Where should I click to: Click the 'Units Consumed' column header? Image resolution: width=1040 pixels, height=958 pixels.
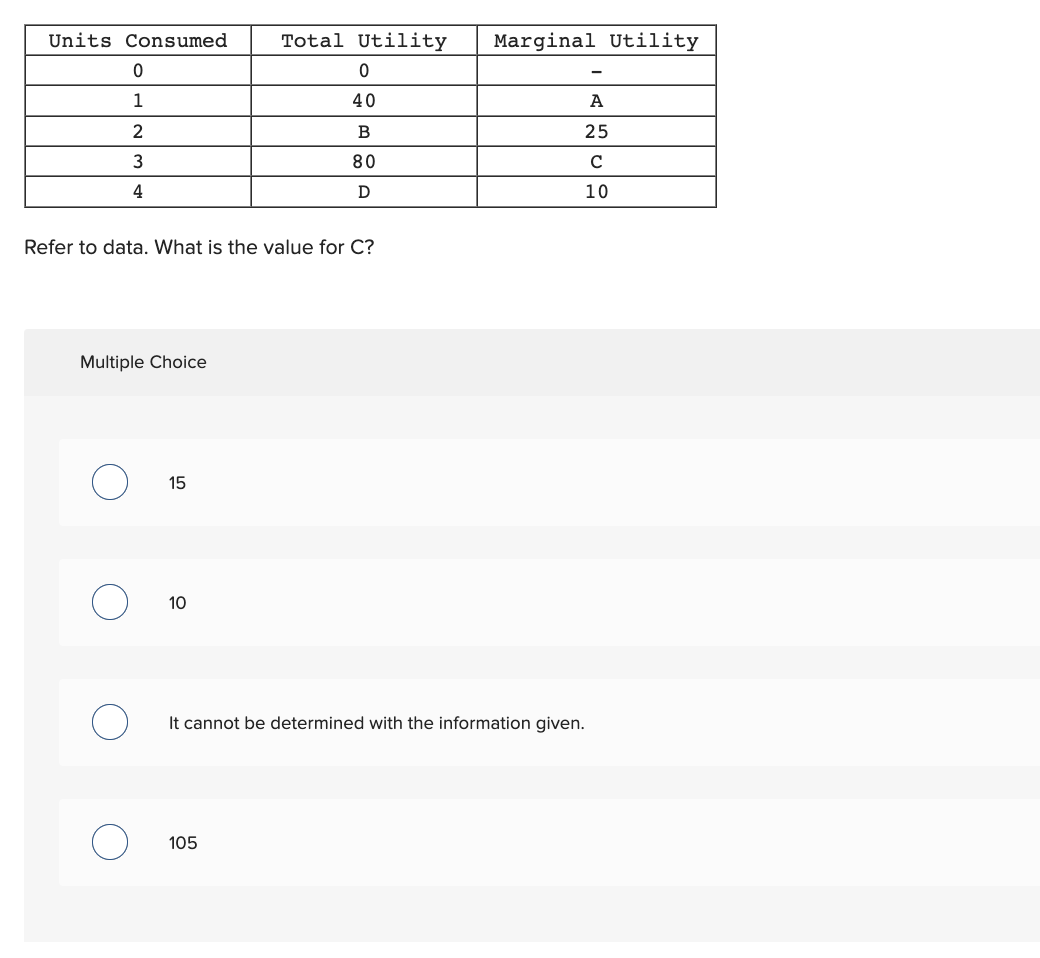click(136, 41)
